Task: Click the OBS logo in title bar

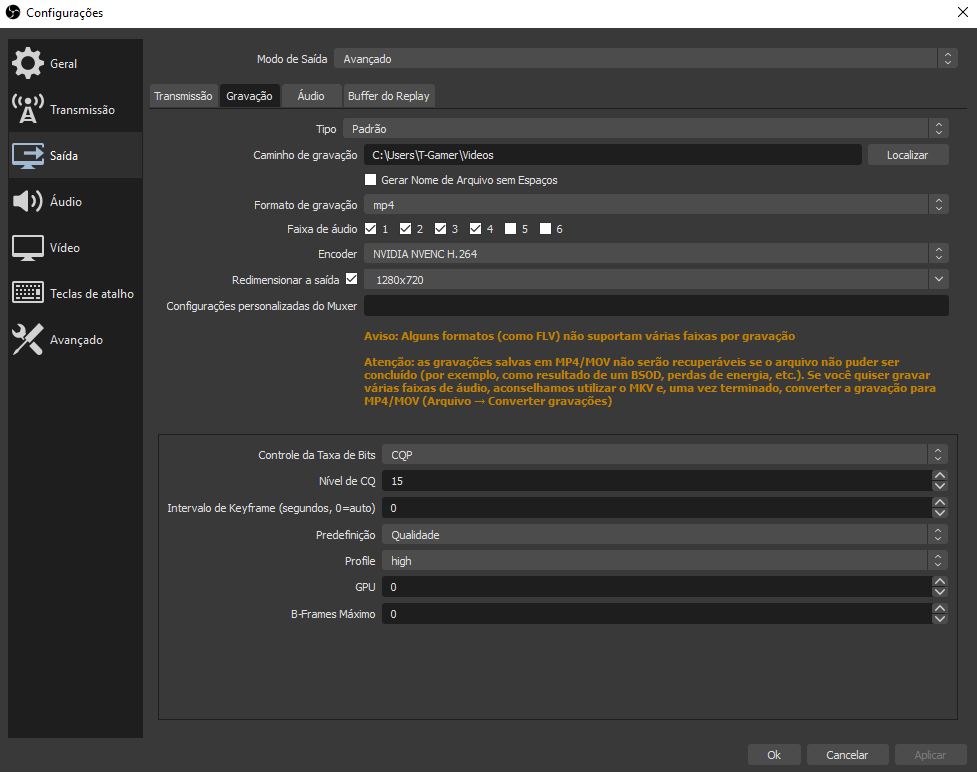Action: pos(13,12)
